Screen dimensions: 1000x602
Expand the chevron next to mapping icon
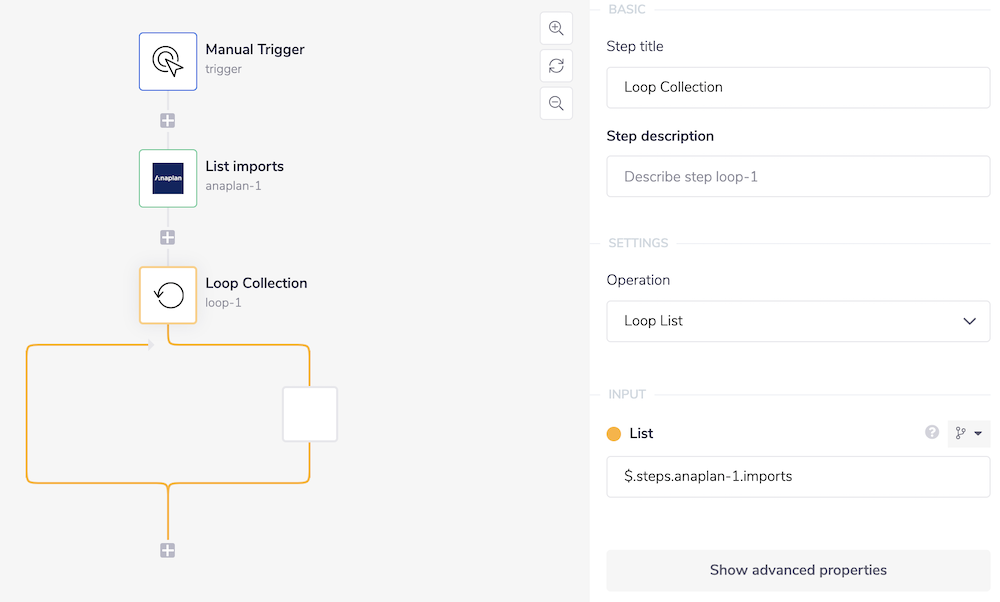[976, 433]
